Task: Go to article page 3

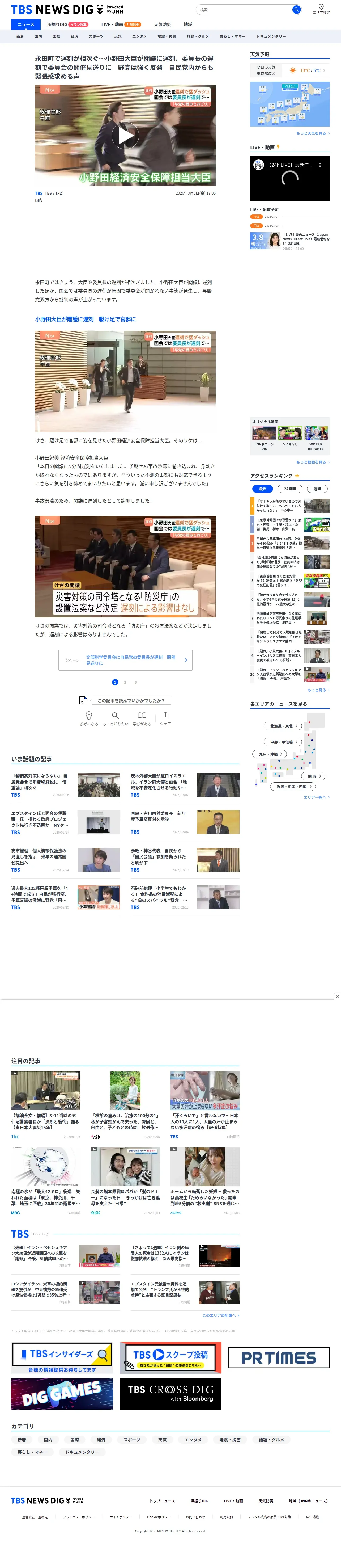Action: (x=135, y=682)
